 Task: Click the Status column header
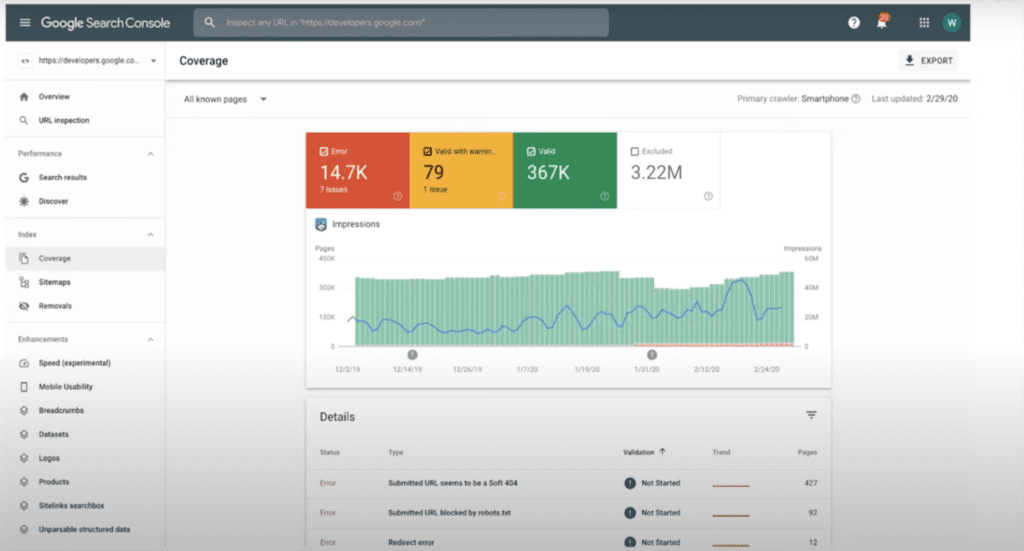coord(329,452)
